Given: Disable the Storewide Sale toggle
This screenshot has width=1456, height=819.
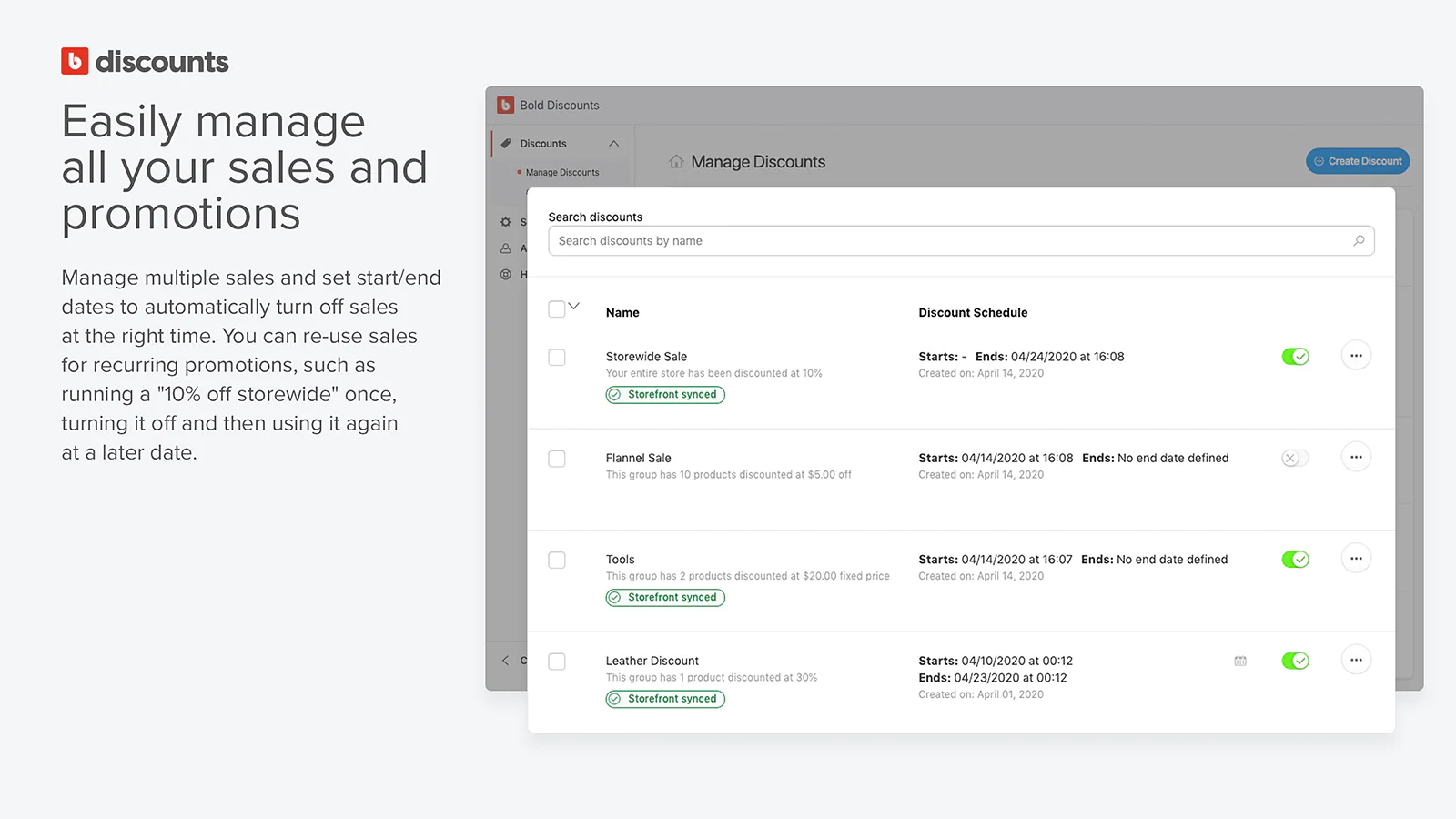Looking at the screenshot, I should [1295, 357].
